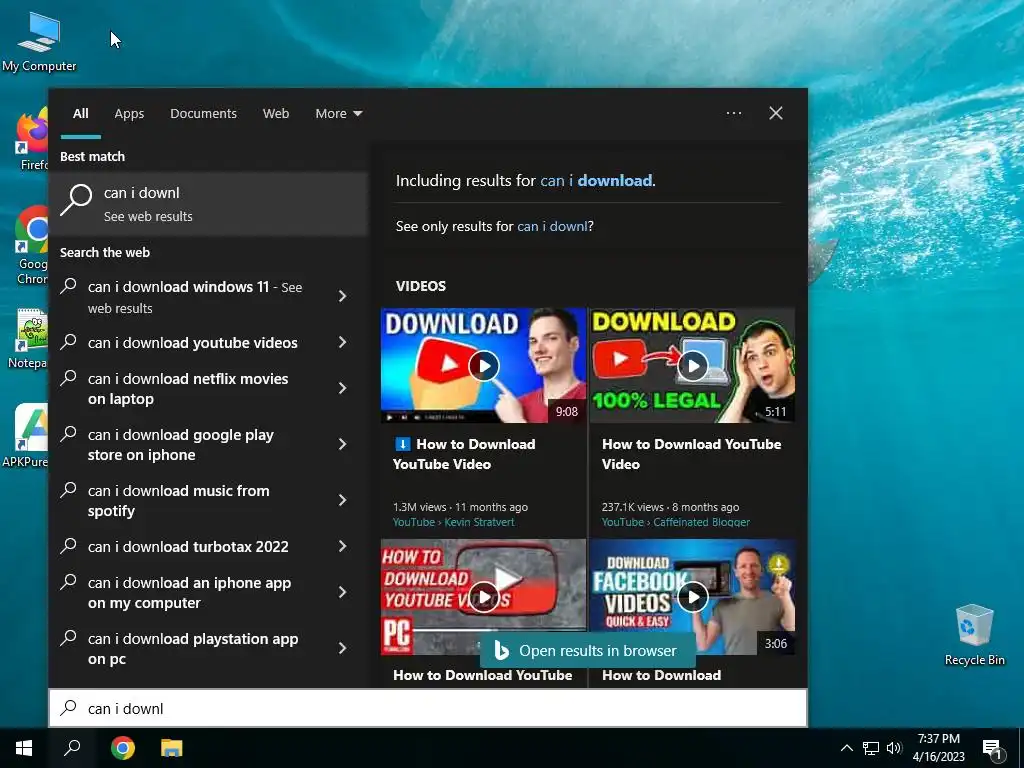1024x768 pixels.
Task: Open File Explorer from the taskbar
Action: 172,748
